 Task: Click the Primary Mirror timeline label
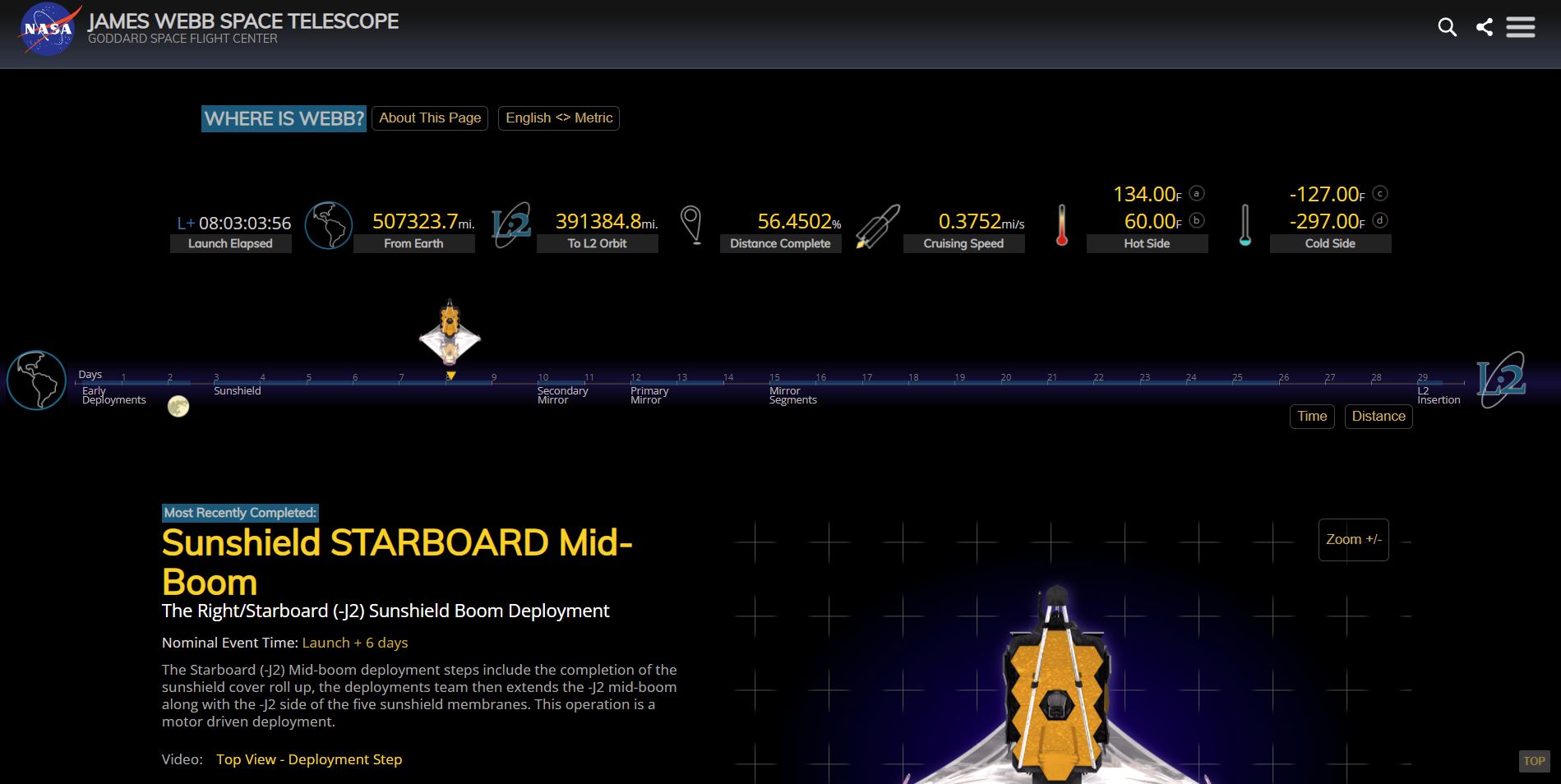(x=649, y=395)
